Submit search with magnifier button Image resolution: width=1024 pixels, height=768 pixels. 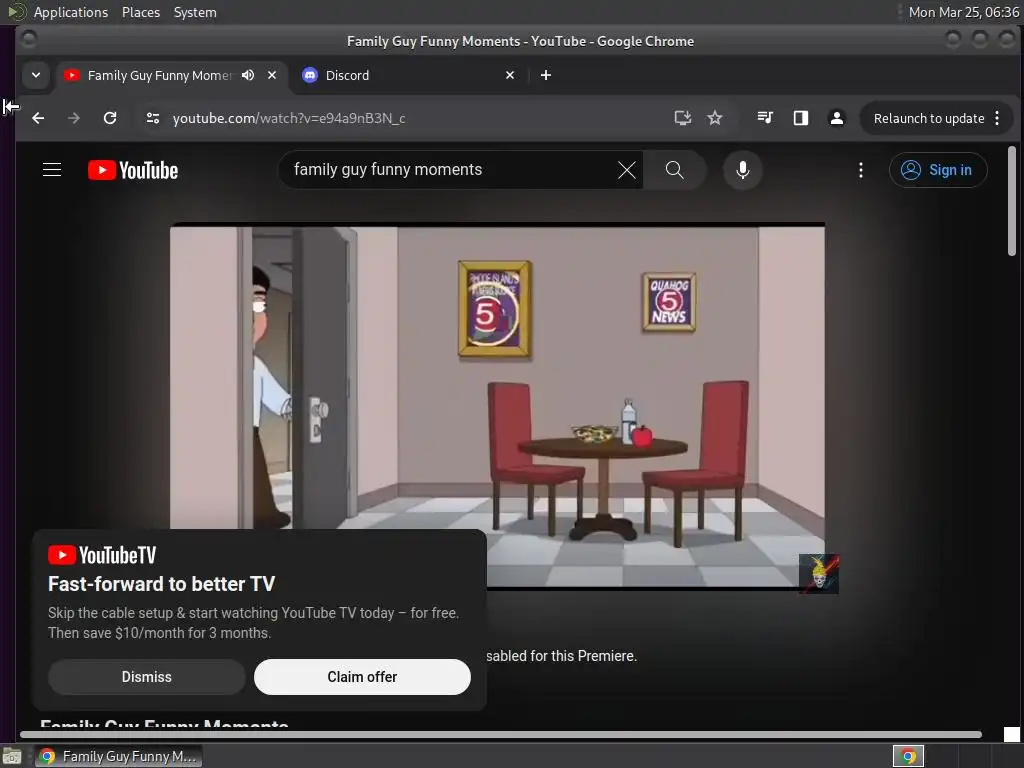[x=675, y=170]
